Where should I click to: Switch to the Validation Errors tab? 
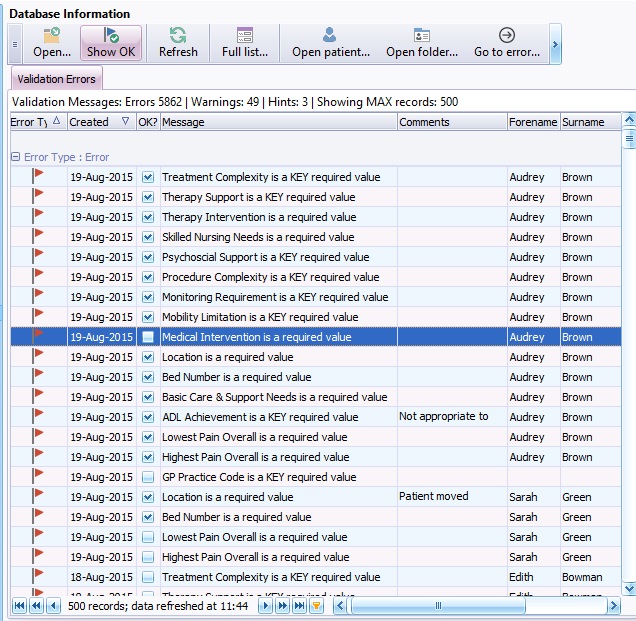pyautogui.click(x=56, y=79)
